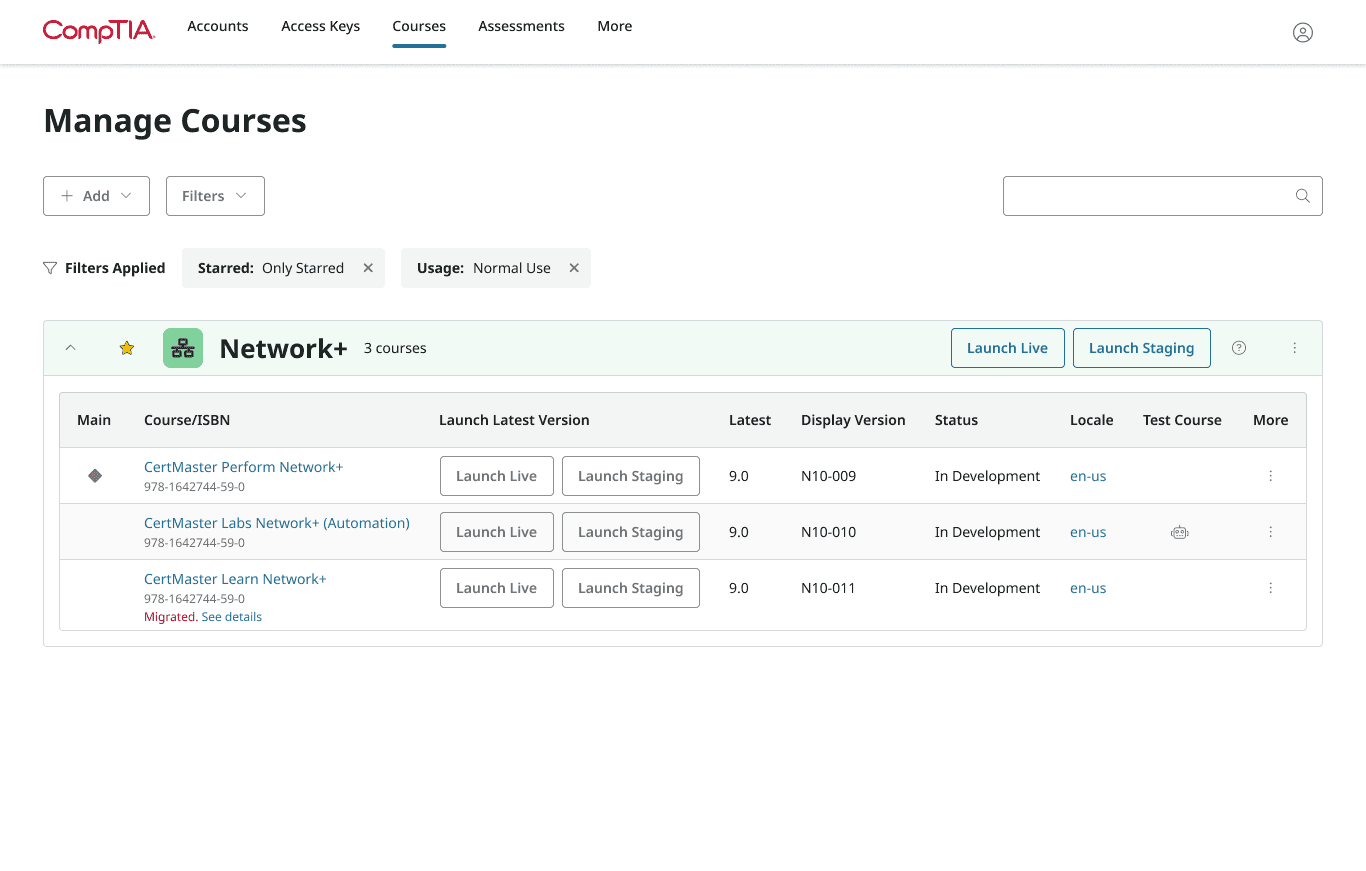Image resolution: width=1366 pixels, height=871 pixels.
Task: Open CertMaster Learn Network+ course link
Action: click(x=235, y=579)
